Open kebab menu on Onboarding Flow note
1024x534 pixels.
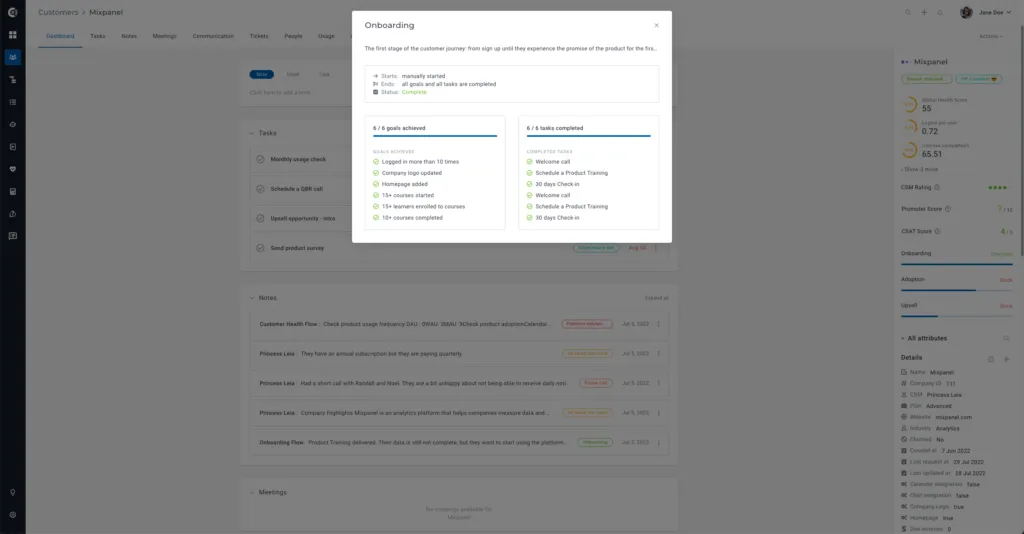point(658,443)
